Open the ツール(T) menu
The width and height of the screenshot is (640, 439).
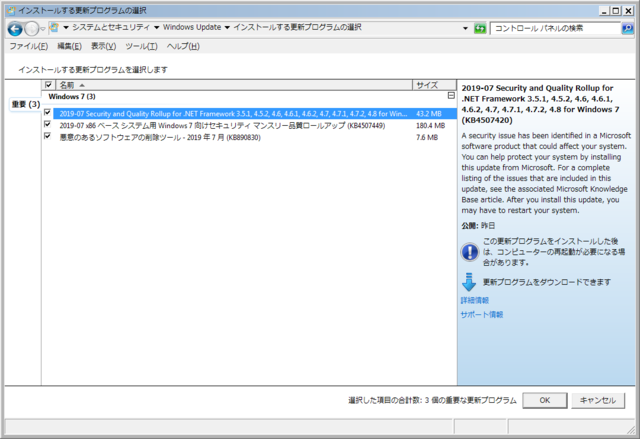coord(141,46)
